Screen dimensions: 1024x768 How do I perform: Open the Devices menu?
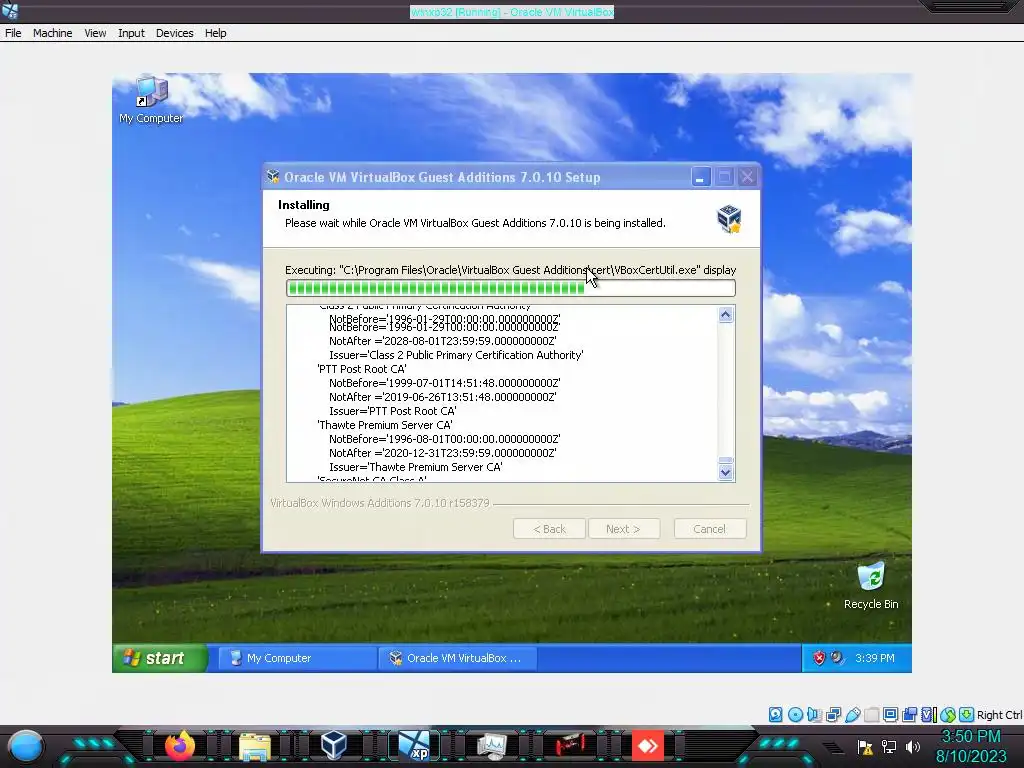point(174,33)
